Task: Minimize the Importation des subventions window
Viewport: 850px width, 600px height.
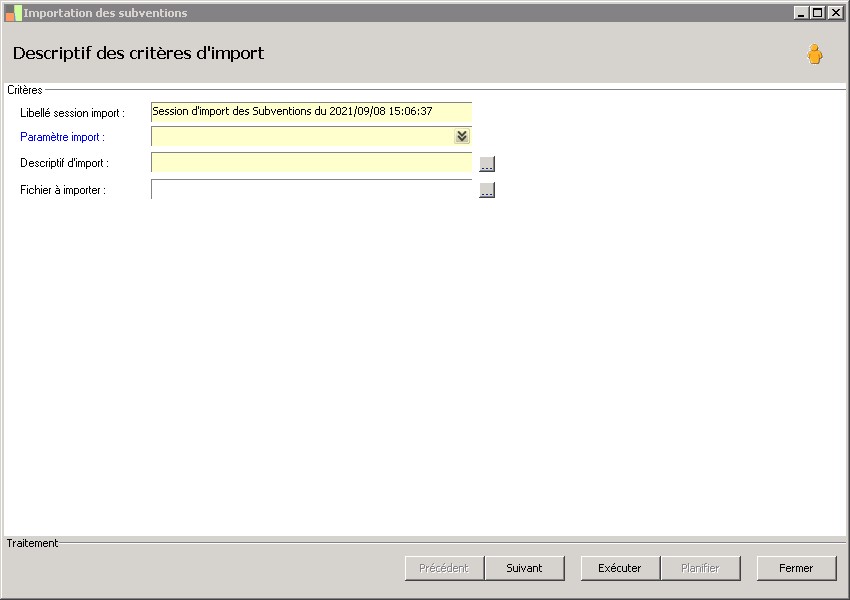Action: tap(801, 12)
